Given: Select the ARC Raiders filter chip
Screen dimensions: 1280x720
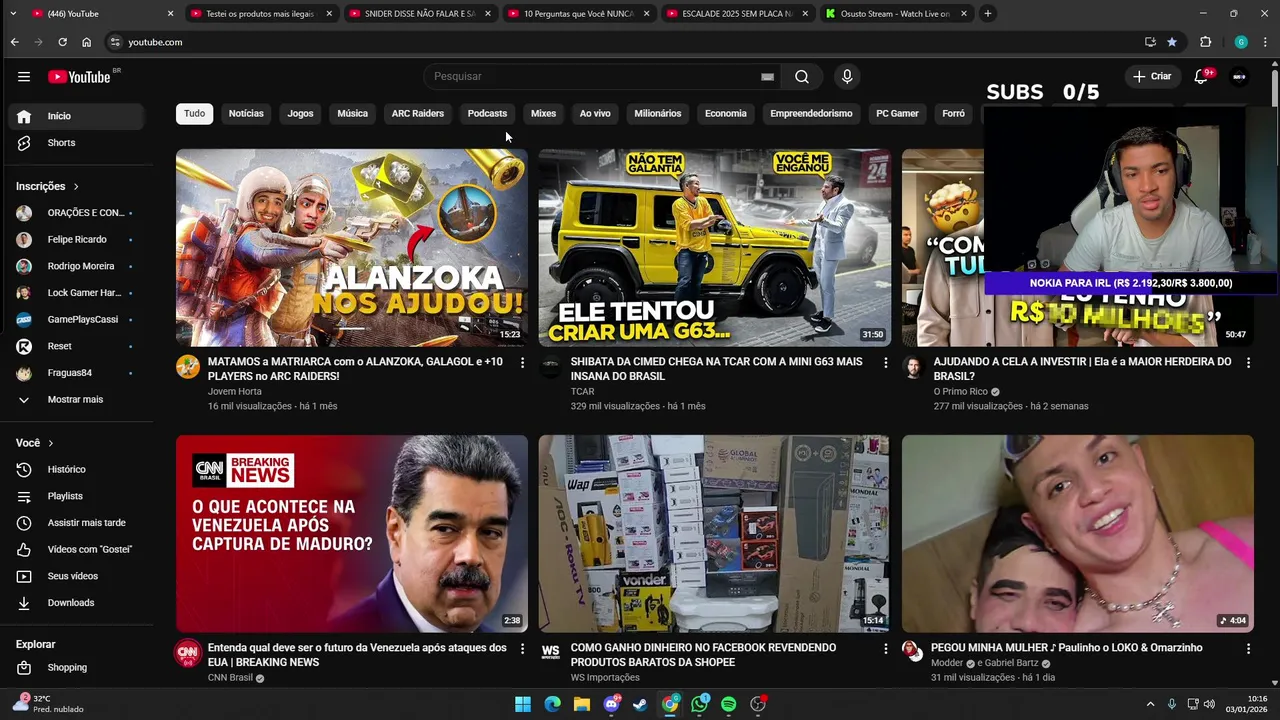Looking at the screenshot, I should point(418,113).
